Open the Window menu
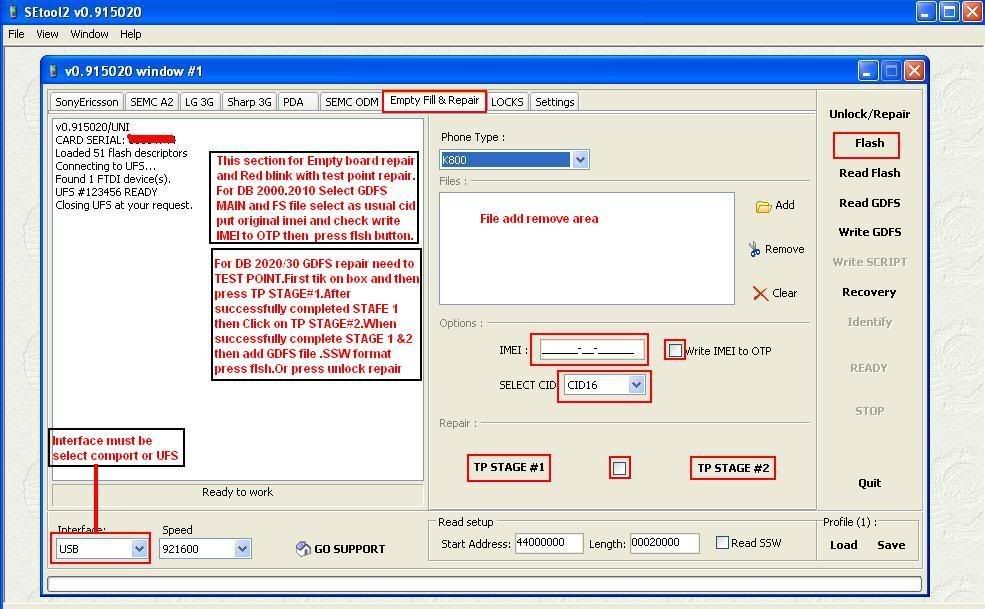Image resolution: width=985 pixels, height=609 pixels. click(x=89, y=34)
